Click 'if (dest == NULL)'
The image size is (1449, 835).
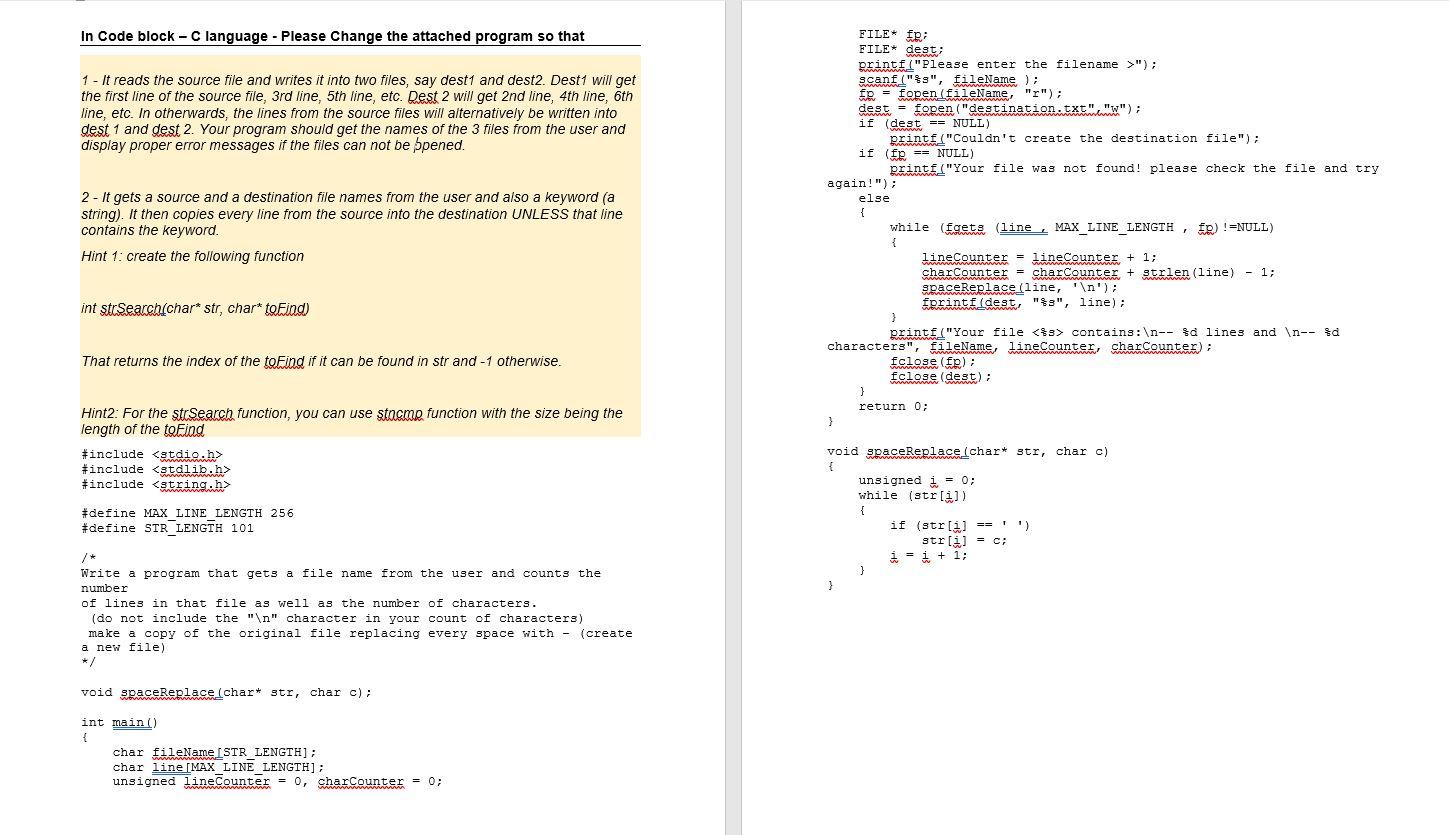click(924, 123)
